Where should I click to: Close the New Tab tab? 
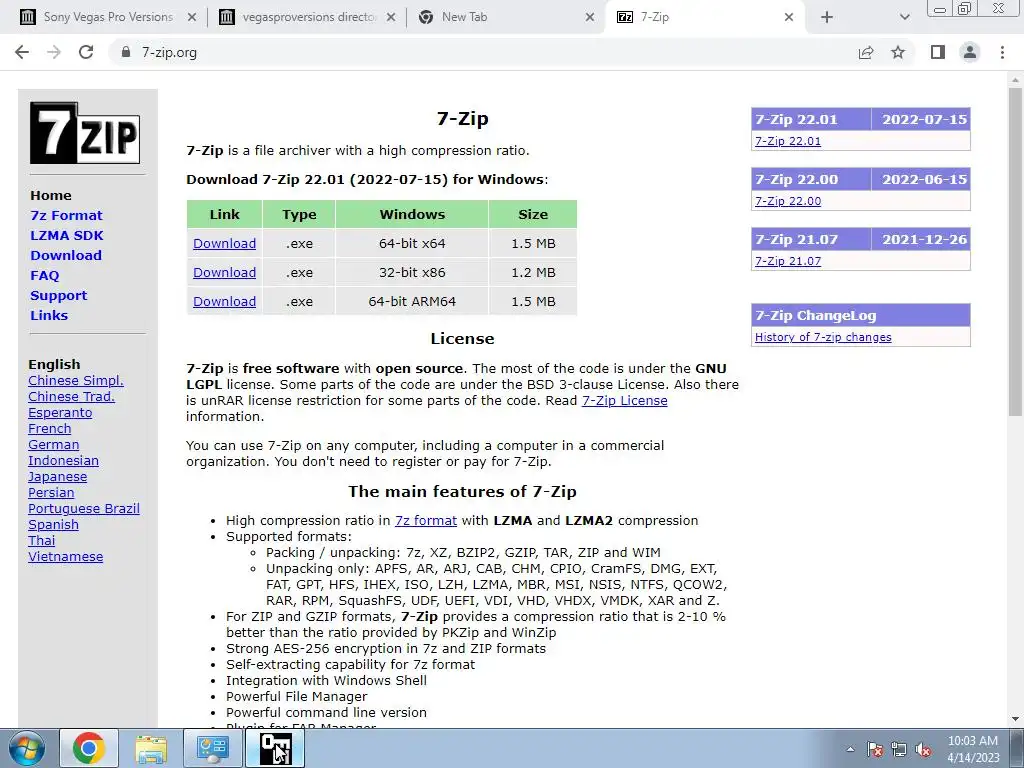[x=590, y=17]
